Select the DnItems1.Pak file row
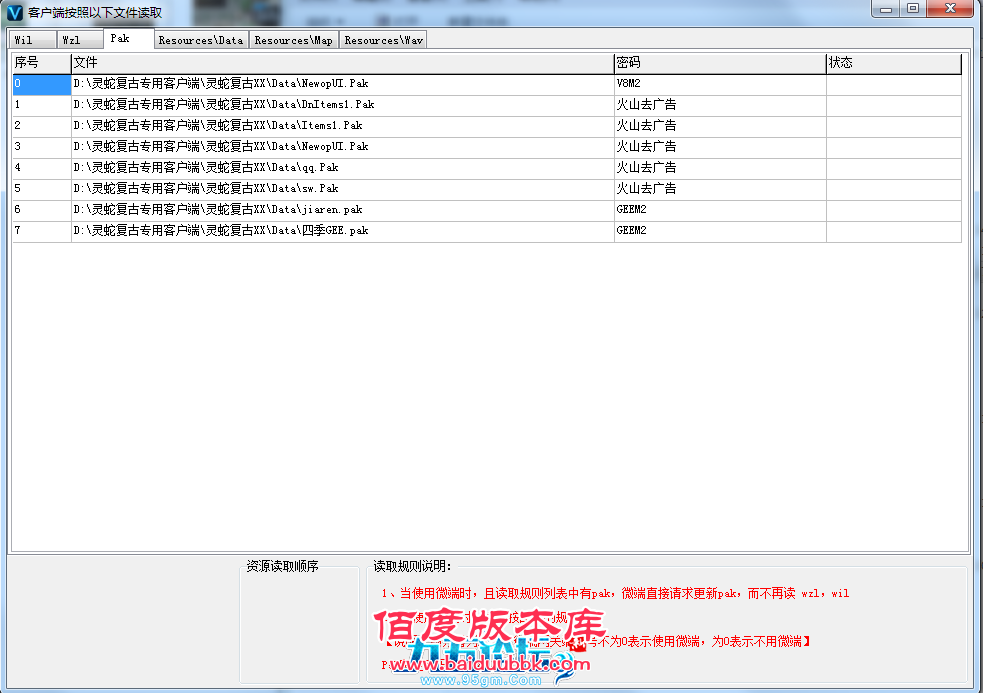The image size is (983, 693). tap(300, 104)
